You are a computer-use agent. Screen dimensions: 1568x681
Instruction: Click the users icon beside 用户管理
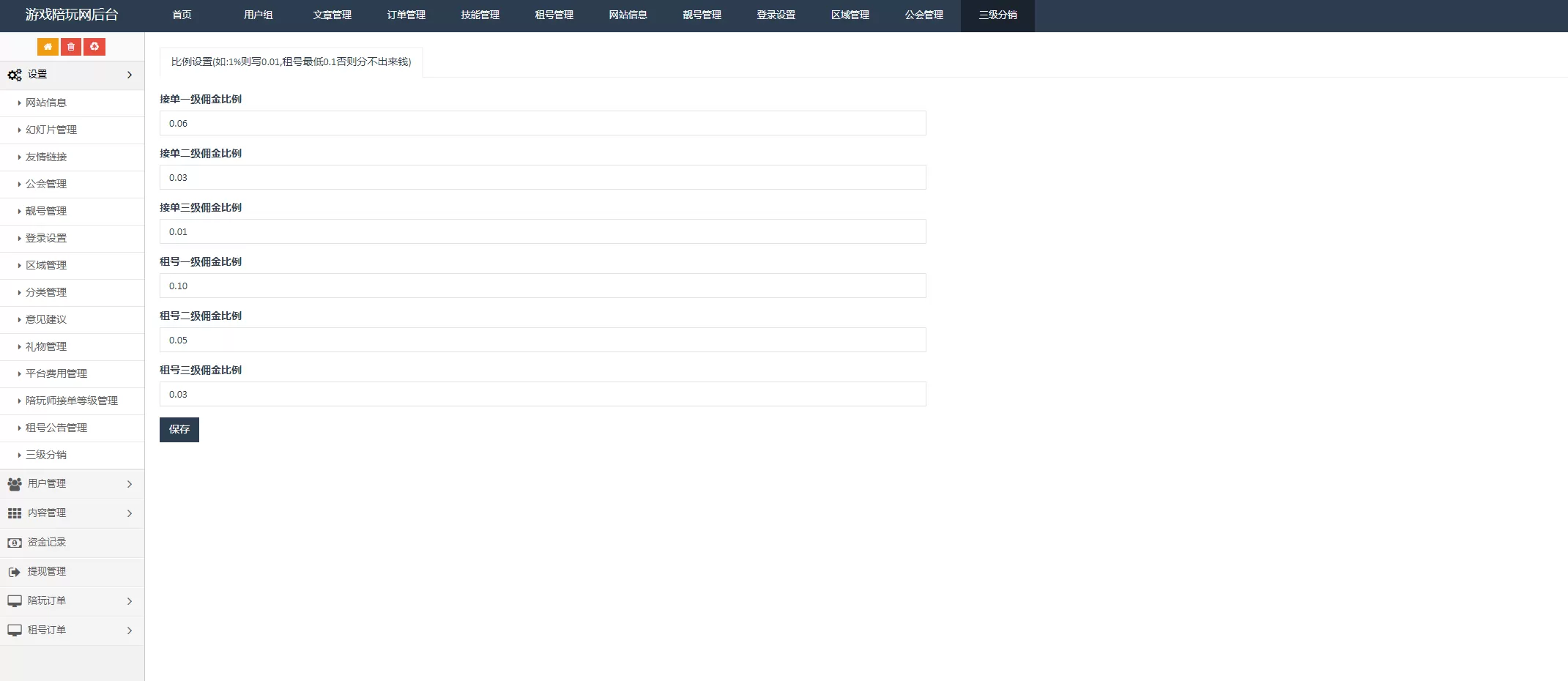point(15,484)
